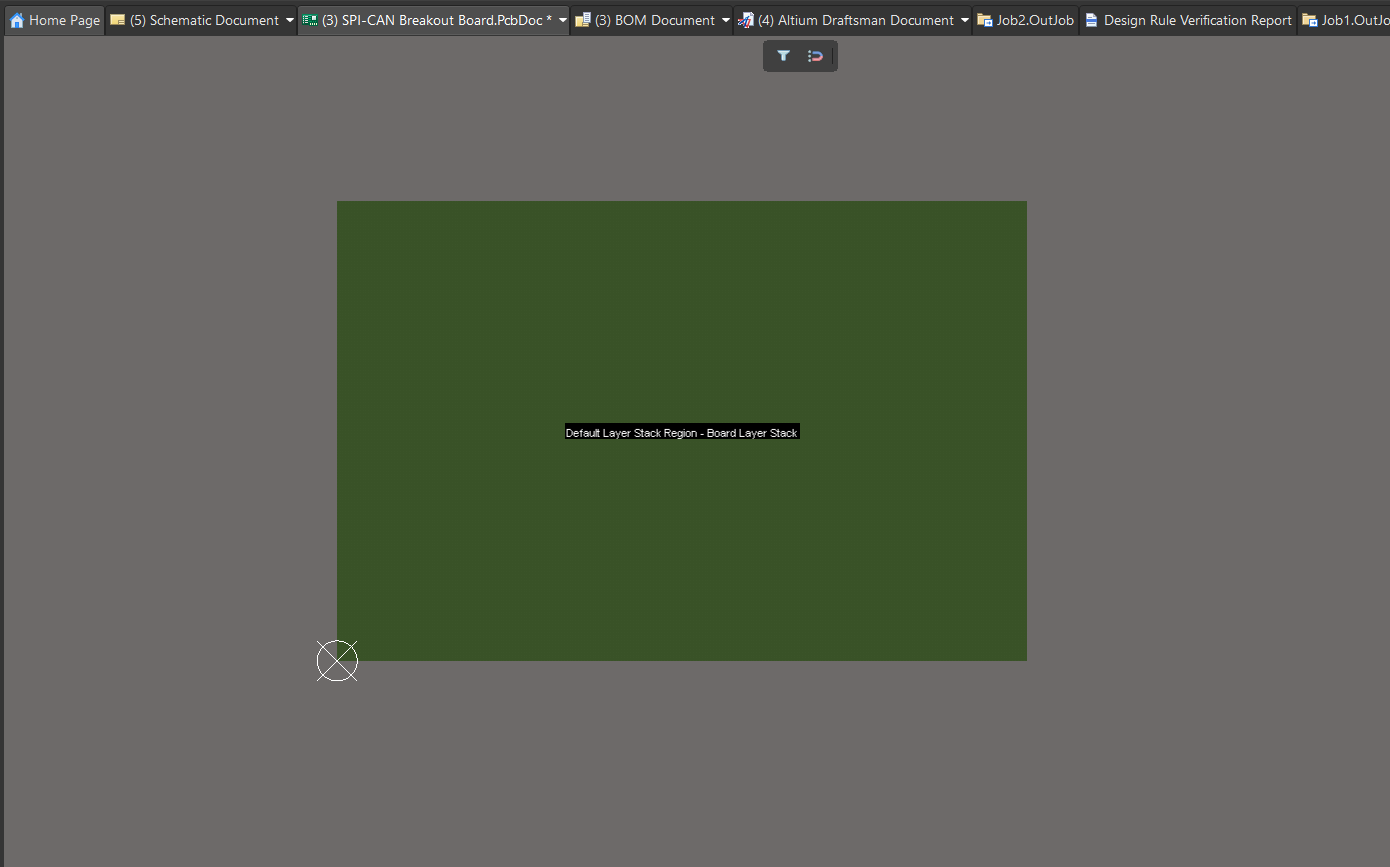Click the house icon on Home Page tab
1390x867 pixels.
pyautogui.click(x=17, y=20)
